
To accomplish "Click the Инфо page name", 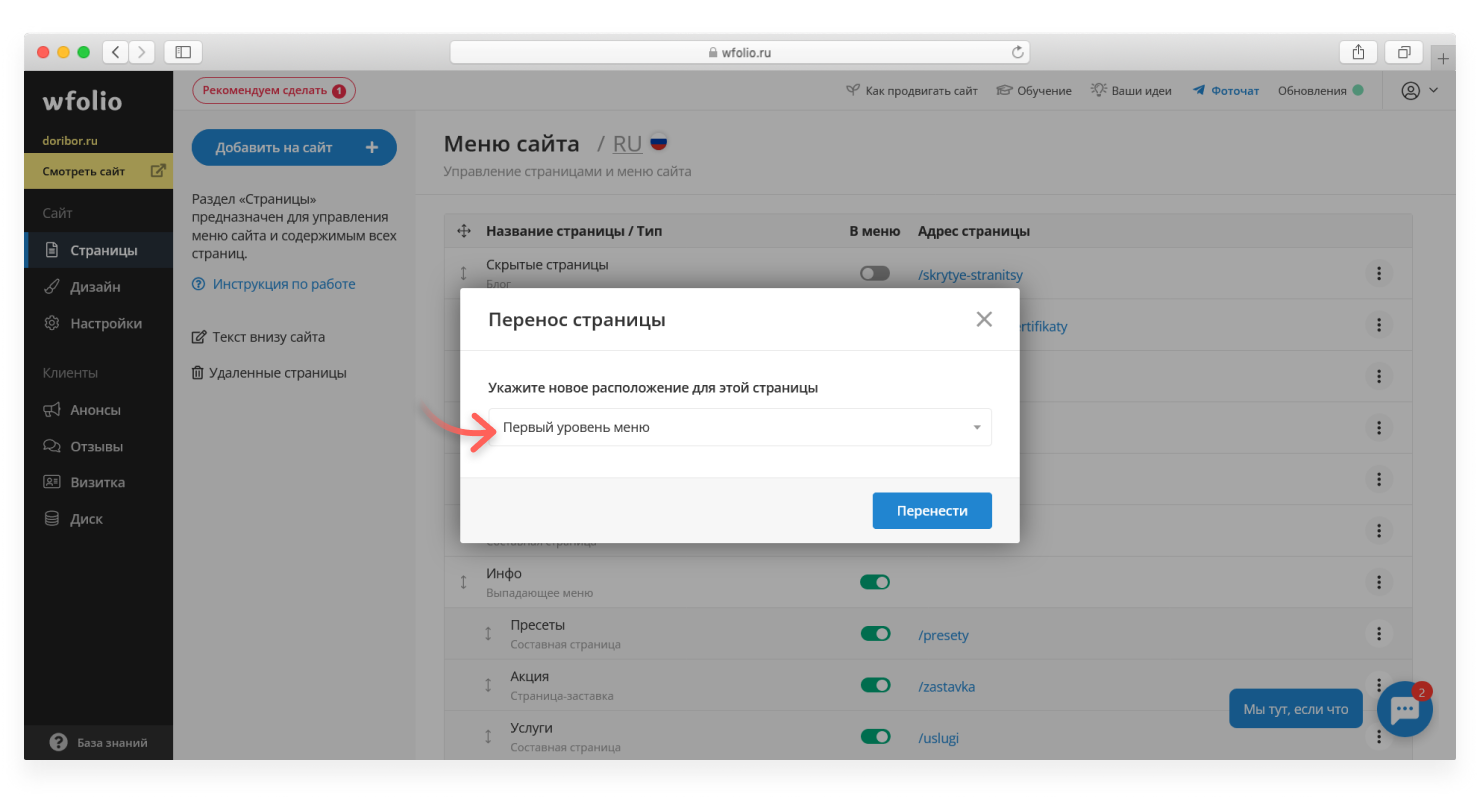I will [x=504, y=573].
